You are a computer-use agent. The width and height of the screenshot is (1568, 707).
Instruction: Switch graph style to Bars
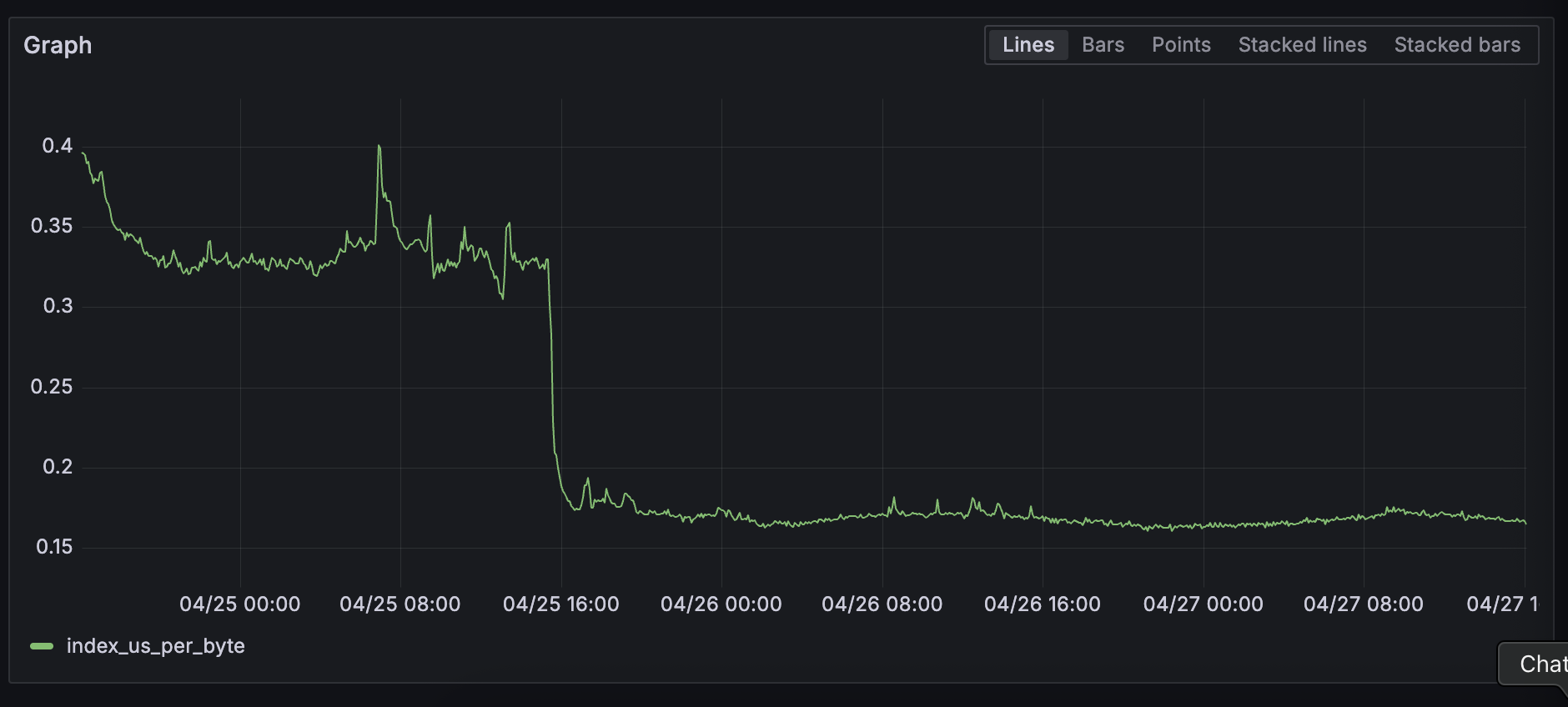coord(1103,45)
